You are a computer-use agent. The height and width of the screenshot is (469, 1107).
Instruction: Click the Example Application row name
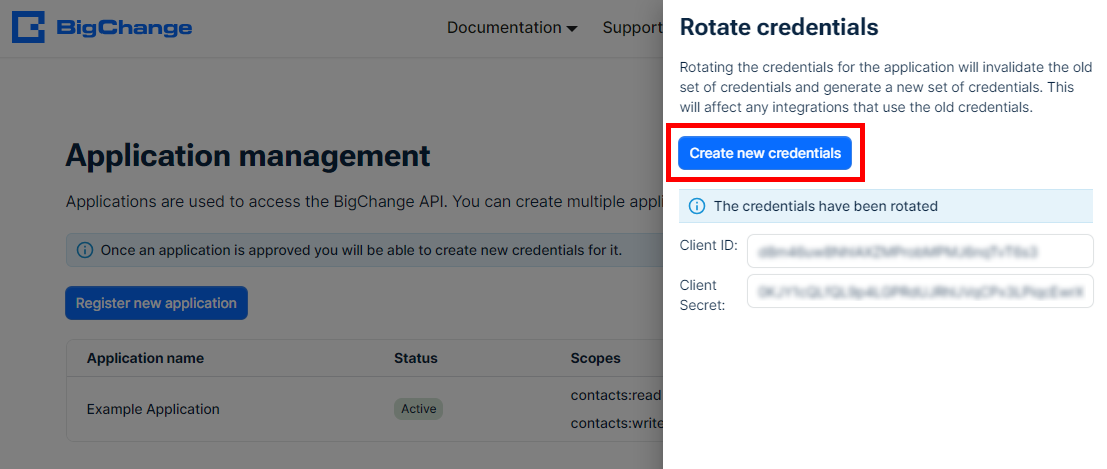[x=153, y=409]
